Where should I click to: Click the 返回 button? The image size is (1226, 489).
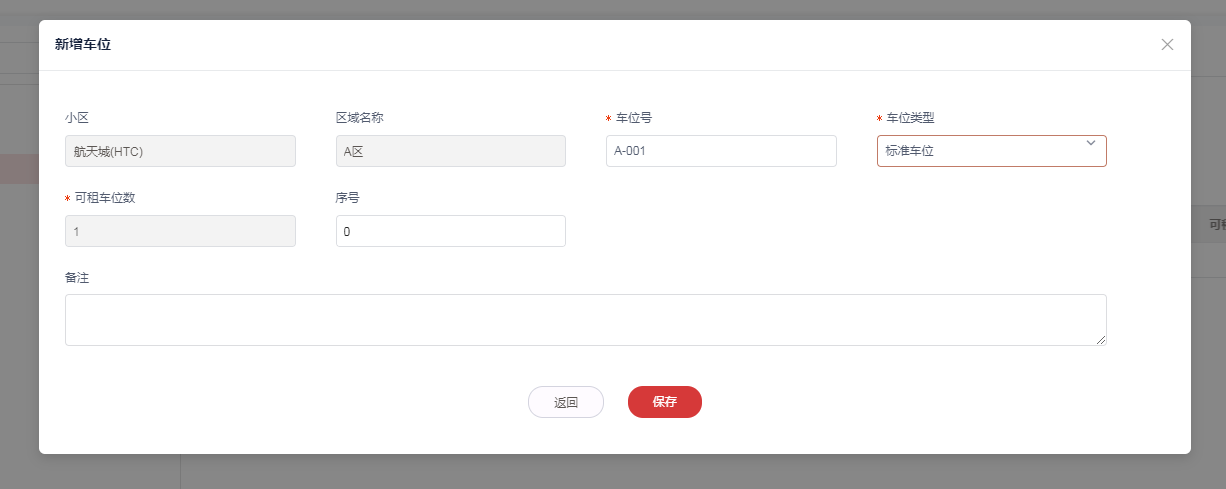coord(565,402)
